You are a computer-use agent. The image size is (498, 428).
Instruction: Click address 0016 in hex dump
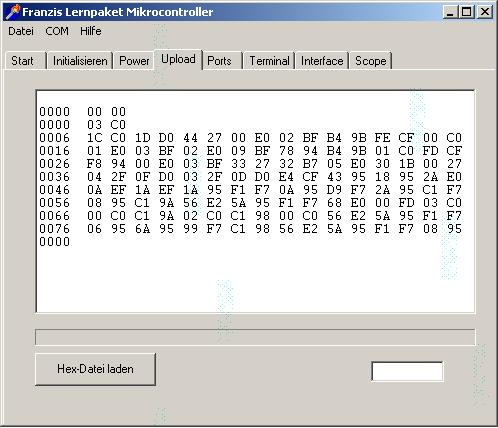click(x=55, y=151)
